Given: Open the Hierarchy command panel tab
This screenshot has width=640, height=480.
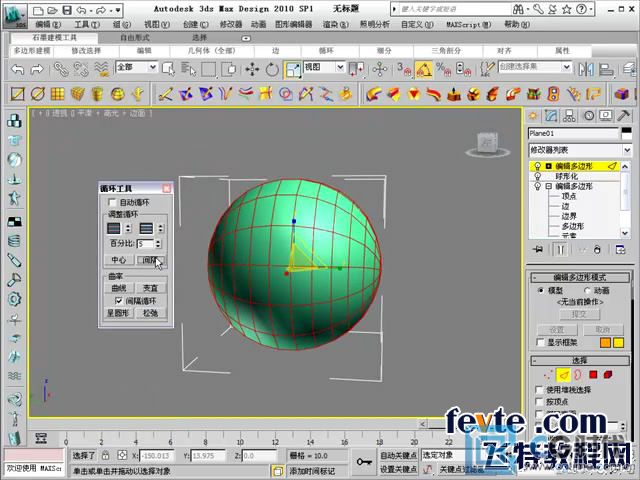Looking at the screenshot, I should 569,116.
